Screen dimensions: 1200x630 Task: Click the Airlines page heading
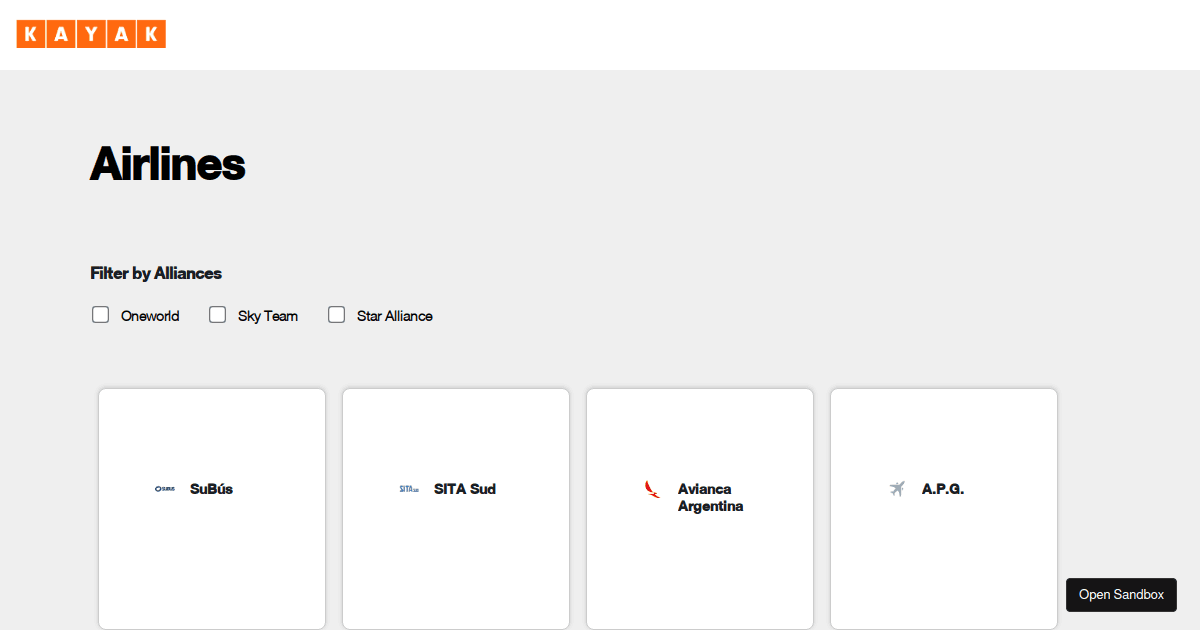168,163
